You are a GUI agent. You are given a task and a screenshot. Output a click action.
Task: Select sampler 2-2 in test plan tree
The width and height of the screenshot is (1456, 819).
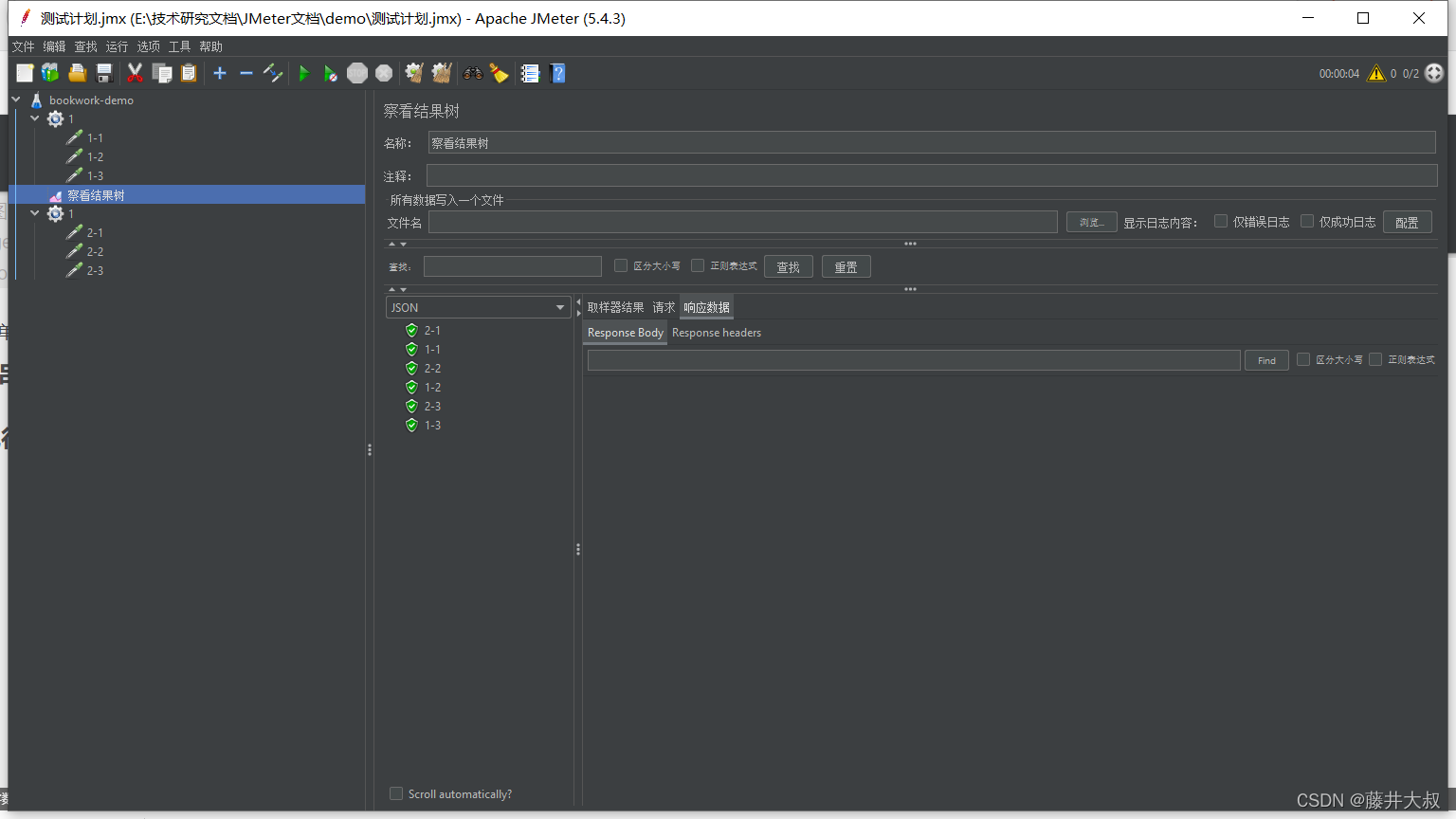point(95,251)
